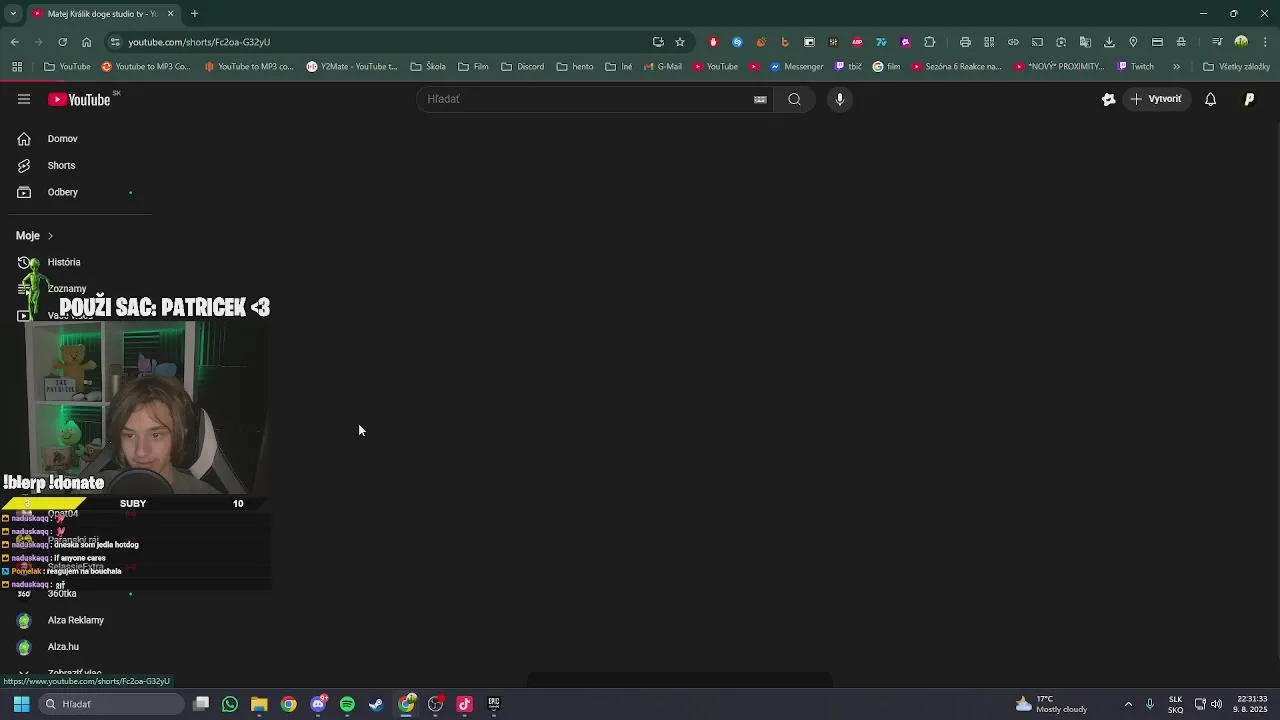Click the YouTube logo

point(80,99)
